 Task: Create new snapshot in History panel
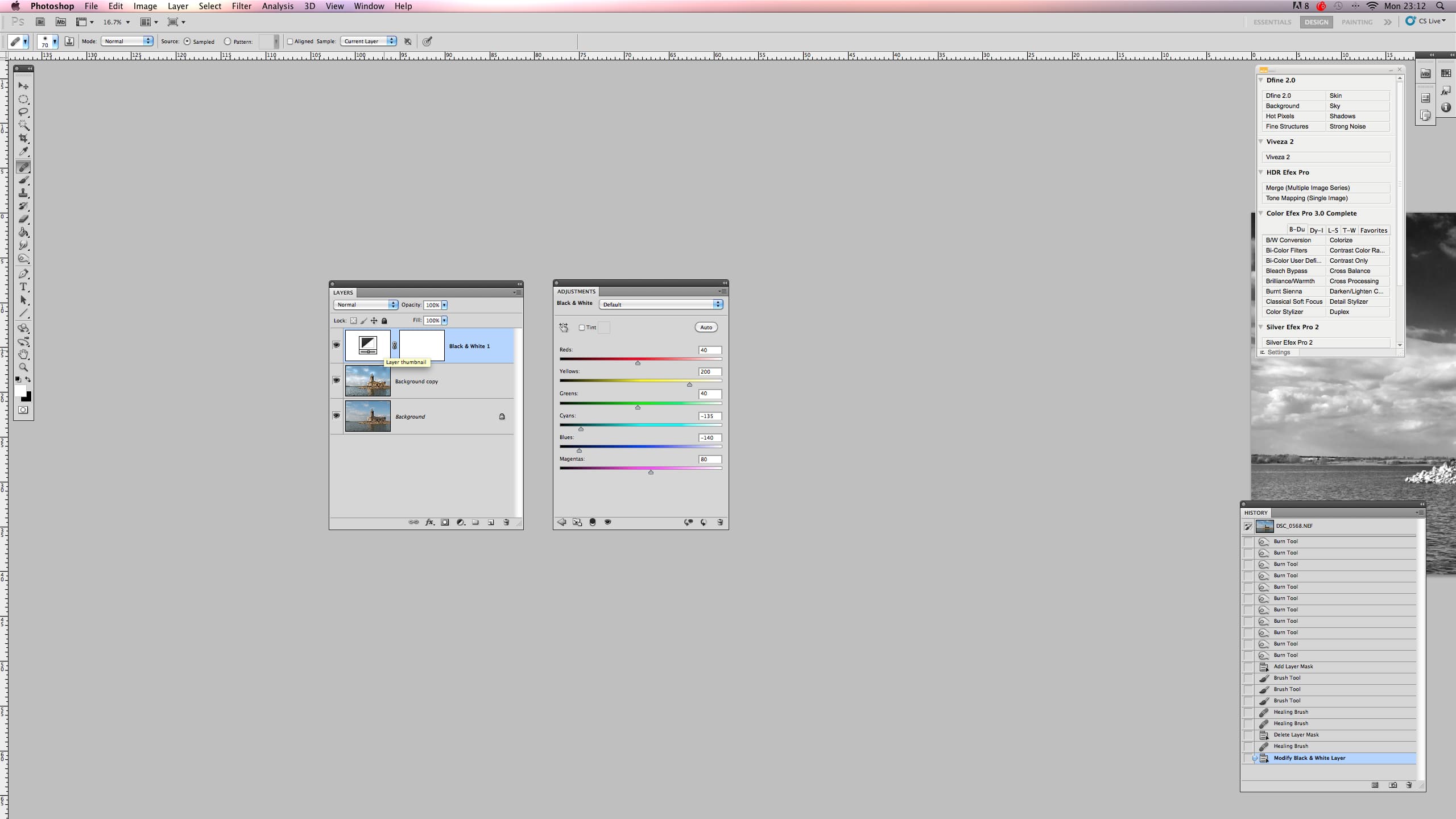pyautogui.click(x=1393, y=785)
